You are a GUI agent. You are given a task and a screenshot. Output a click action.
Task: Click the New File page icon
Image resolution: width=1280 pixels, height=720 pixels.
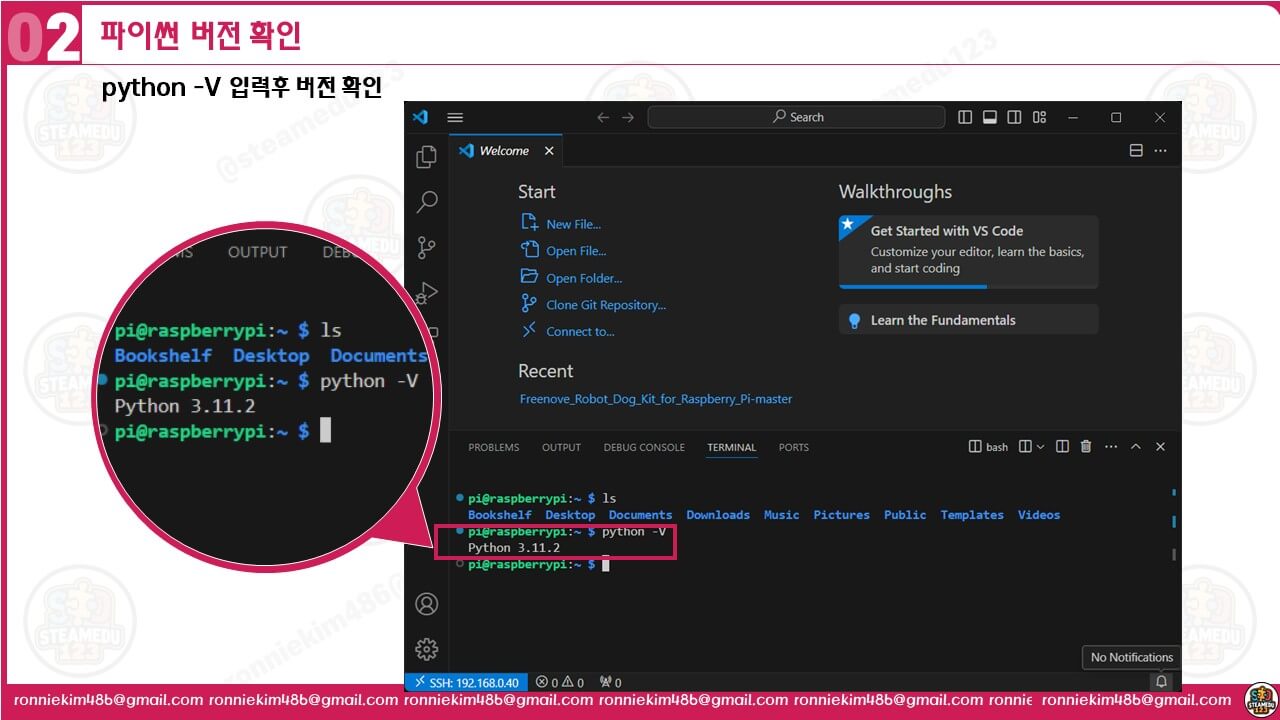[x=529, y=223]
